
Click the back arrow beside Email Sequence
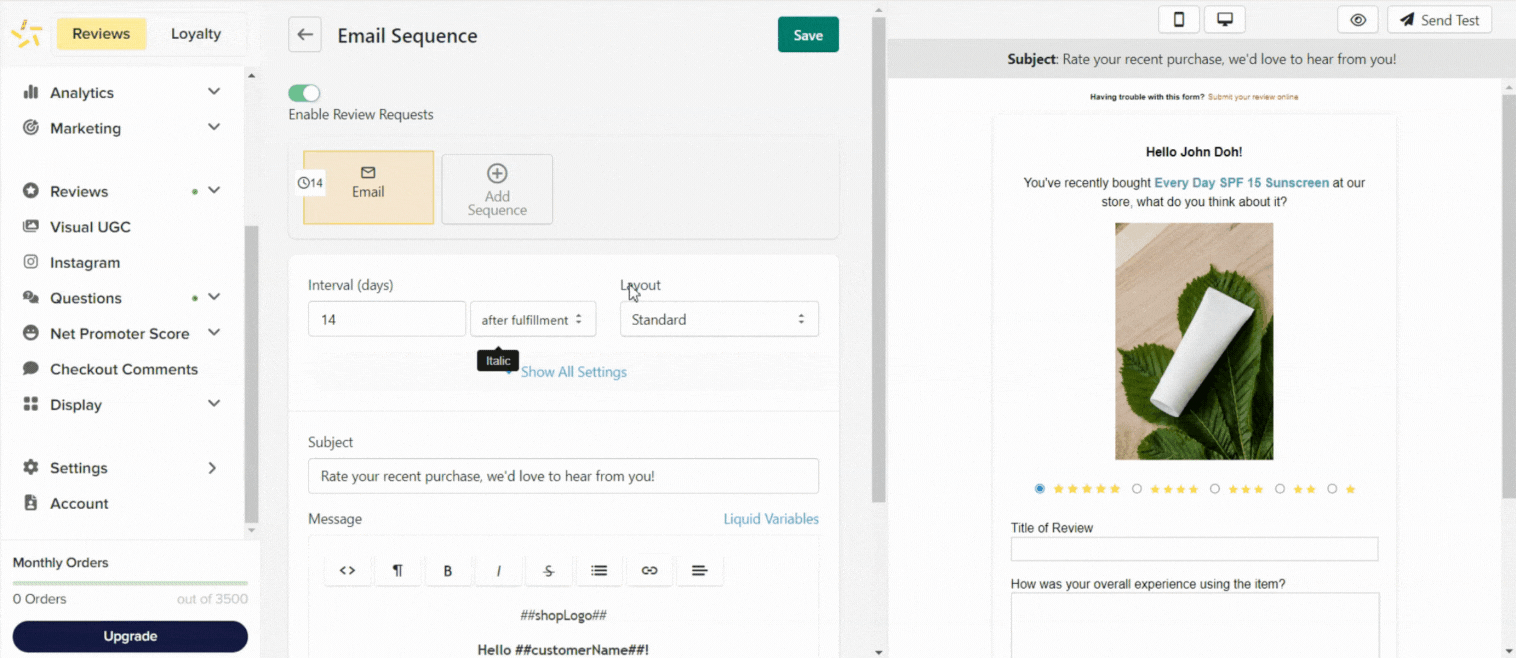tap(305, 35)
